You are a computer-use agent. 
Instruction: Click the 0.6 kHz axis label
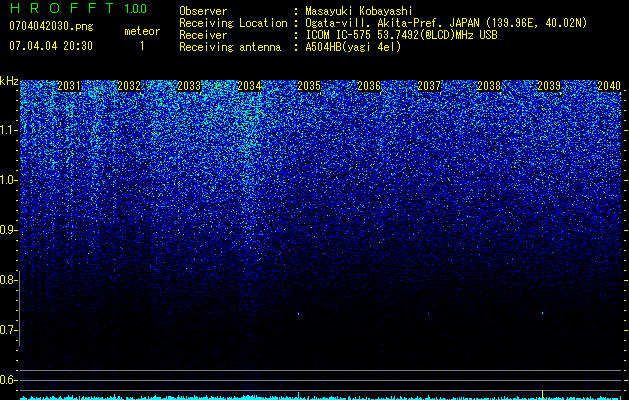pyautogui.click(x=8, y=380)
